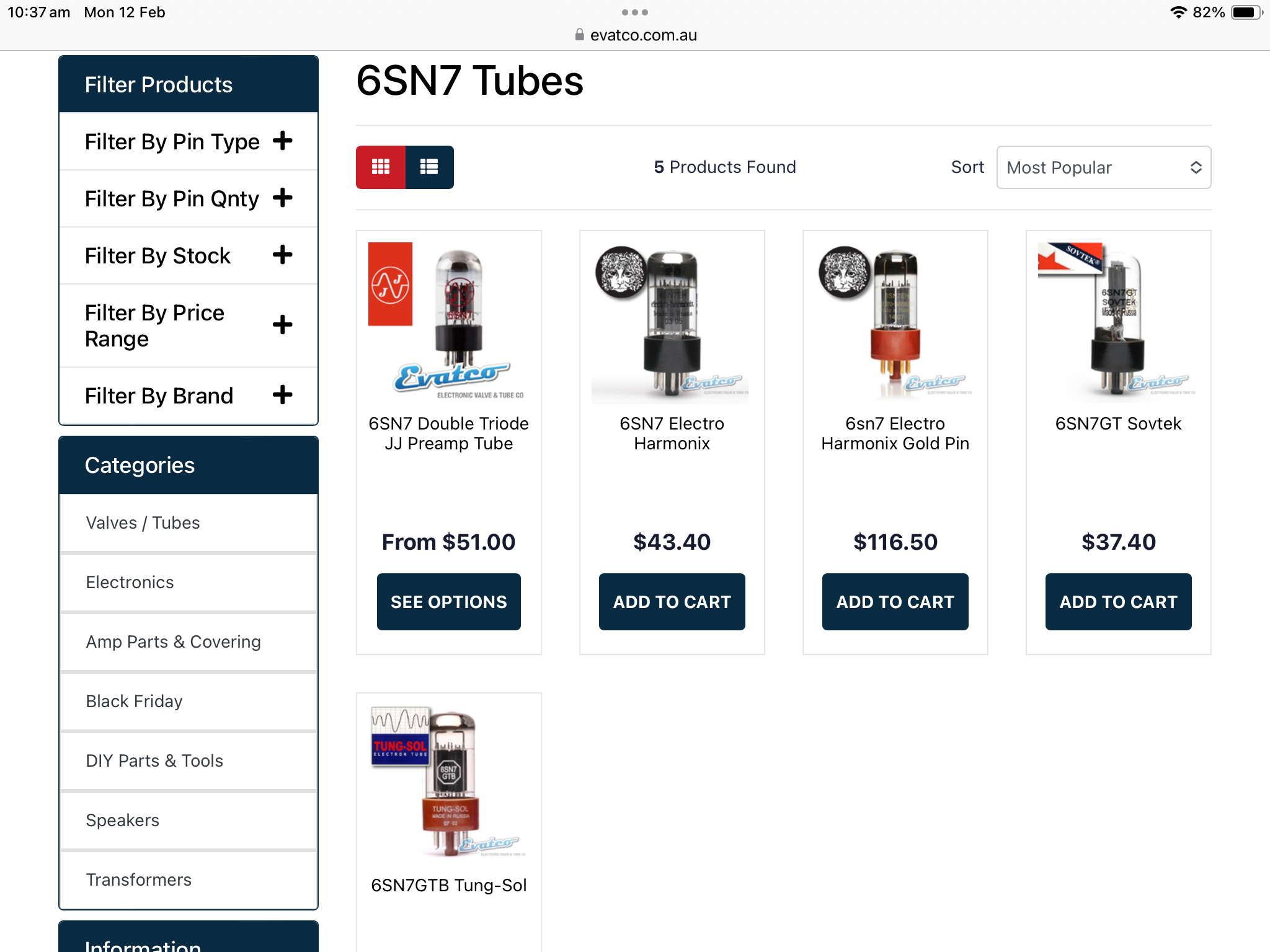This screenshot has width=1270, height=952.
Task: Open Amp Parts & Covering category
Action: pos(189,641)
